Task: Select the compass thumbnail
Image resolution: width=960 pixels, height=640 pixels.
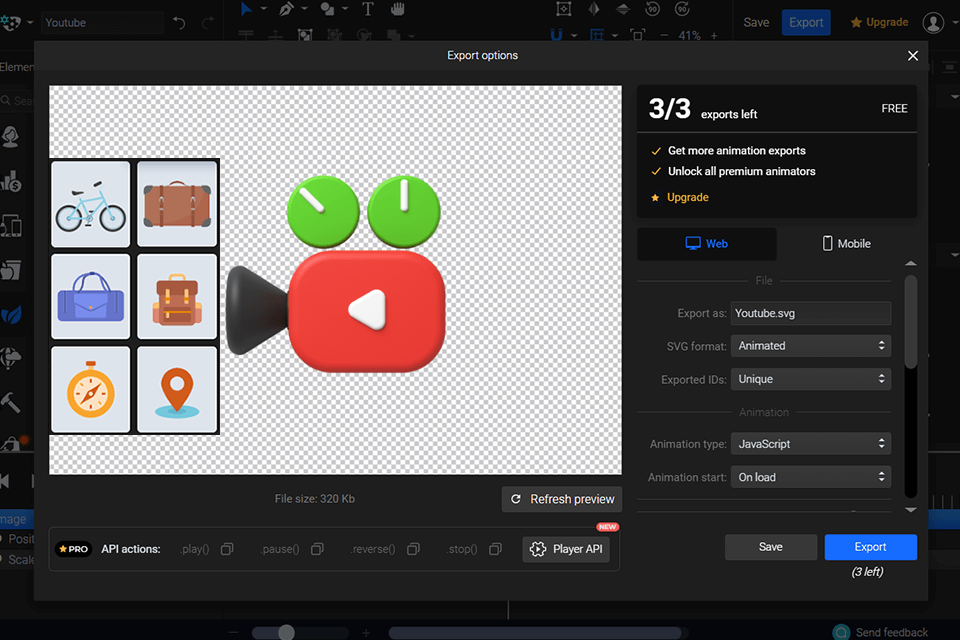Action: [x=91, y=390]
